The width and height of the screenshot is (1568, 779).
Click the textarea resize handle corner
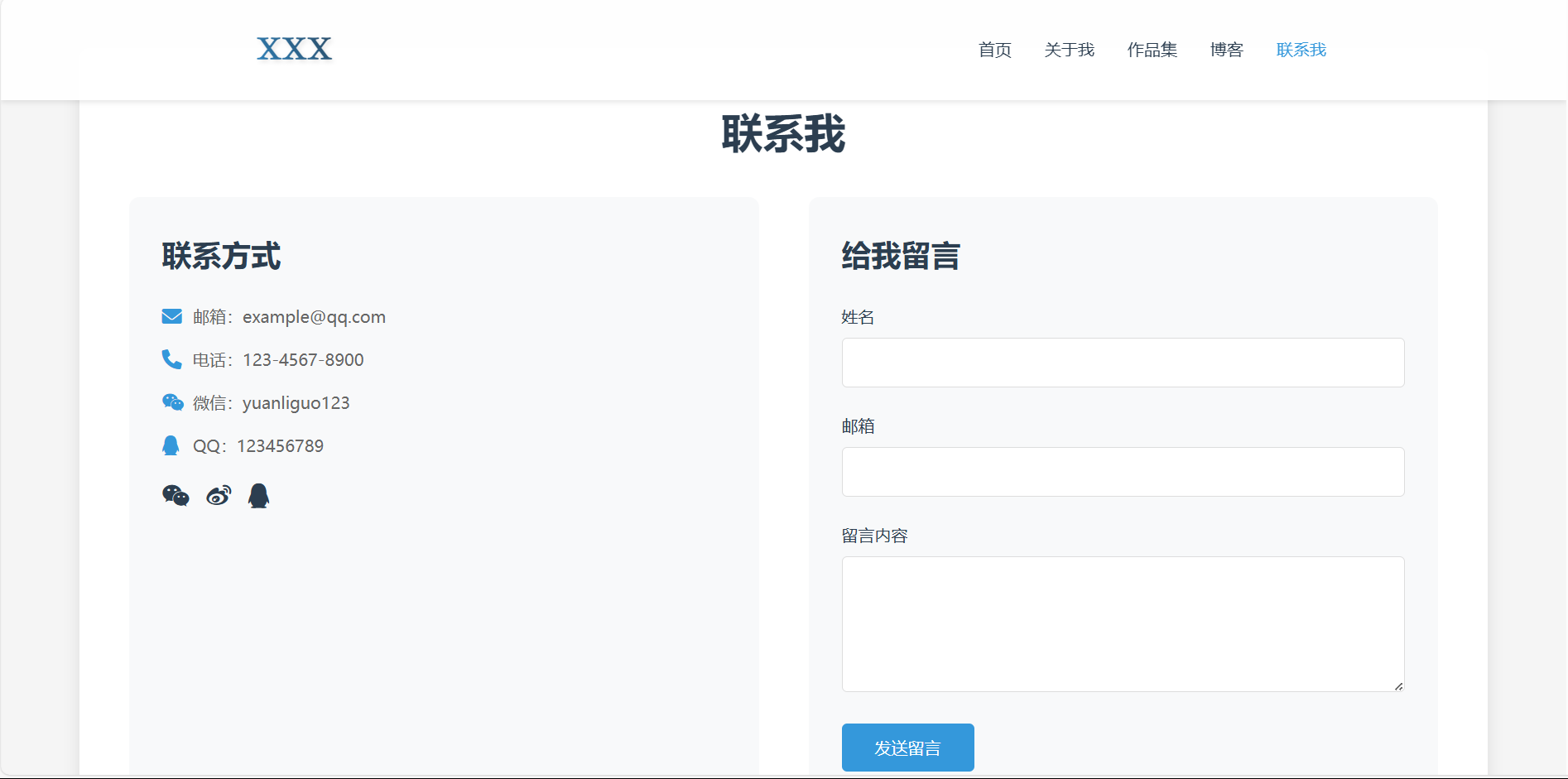[1398, 685]
